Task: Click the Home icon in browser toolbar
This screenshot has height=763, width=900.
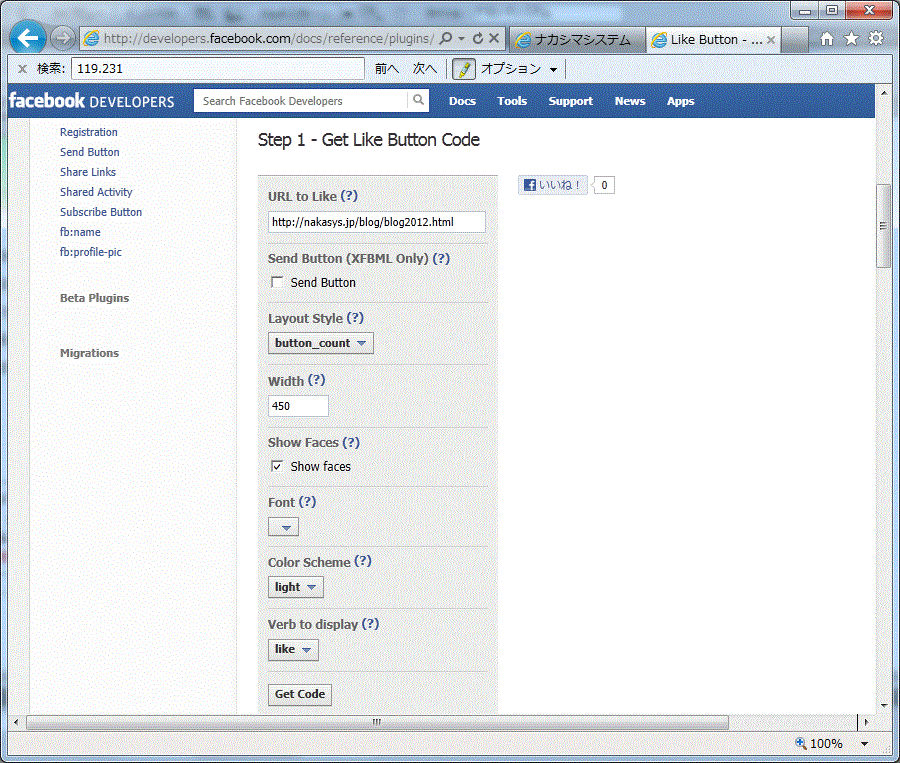Action: pyautogui.click(x=827, y=39)
